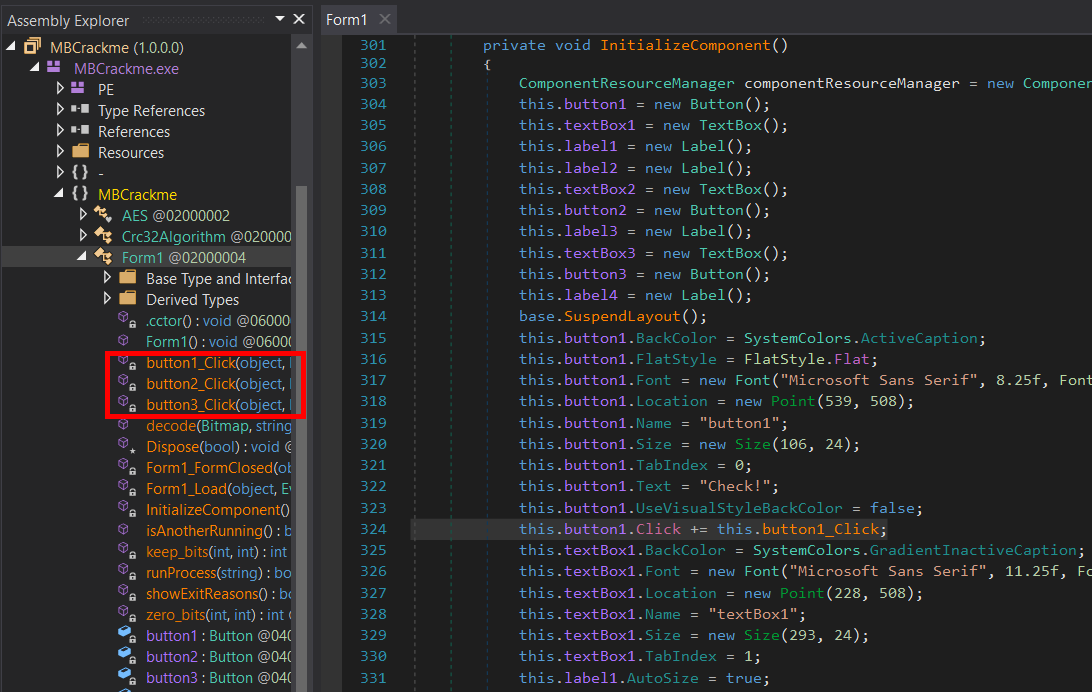
Task: Click the References node icon
Action: click(81, 130)
